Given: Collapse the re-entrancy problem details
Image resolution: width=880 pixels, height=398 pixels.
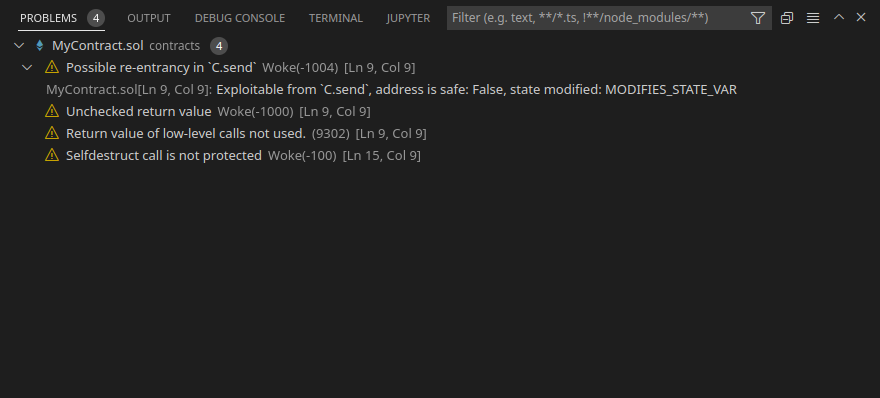Looking at the screenshot, I should [27, 67].
